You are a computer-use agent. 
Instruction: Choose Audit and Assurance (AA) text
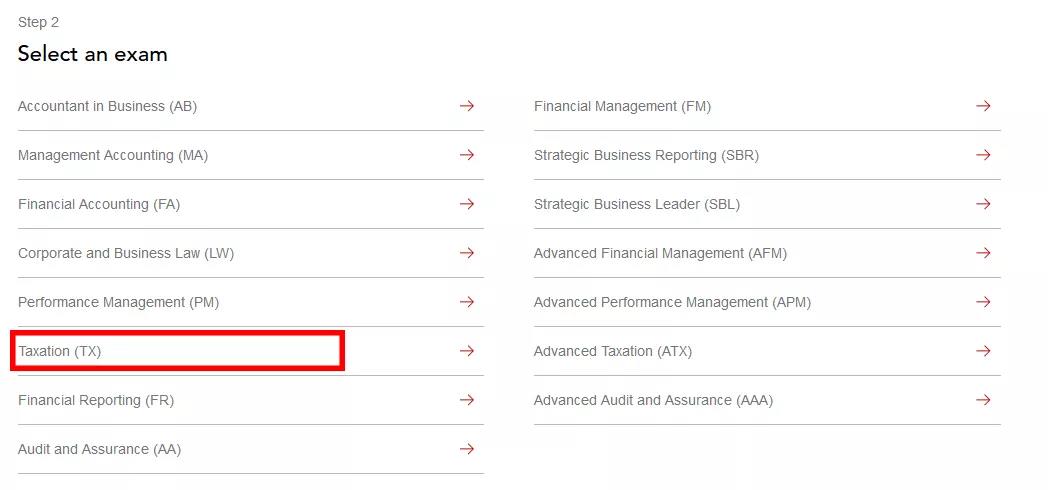pos(100,449)
